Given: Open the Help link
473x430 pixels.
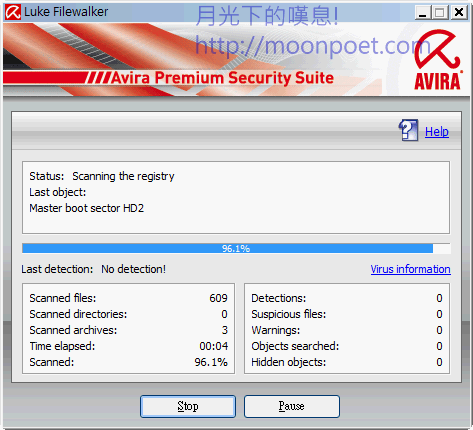Looking at the screenshot, I should 437,132.
